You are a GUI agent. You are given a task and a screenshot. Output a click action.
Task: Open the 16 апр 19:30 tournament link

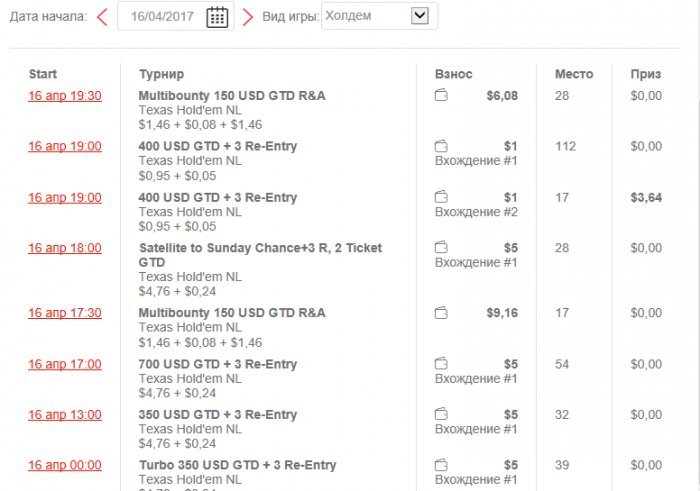tap(65, 96)
